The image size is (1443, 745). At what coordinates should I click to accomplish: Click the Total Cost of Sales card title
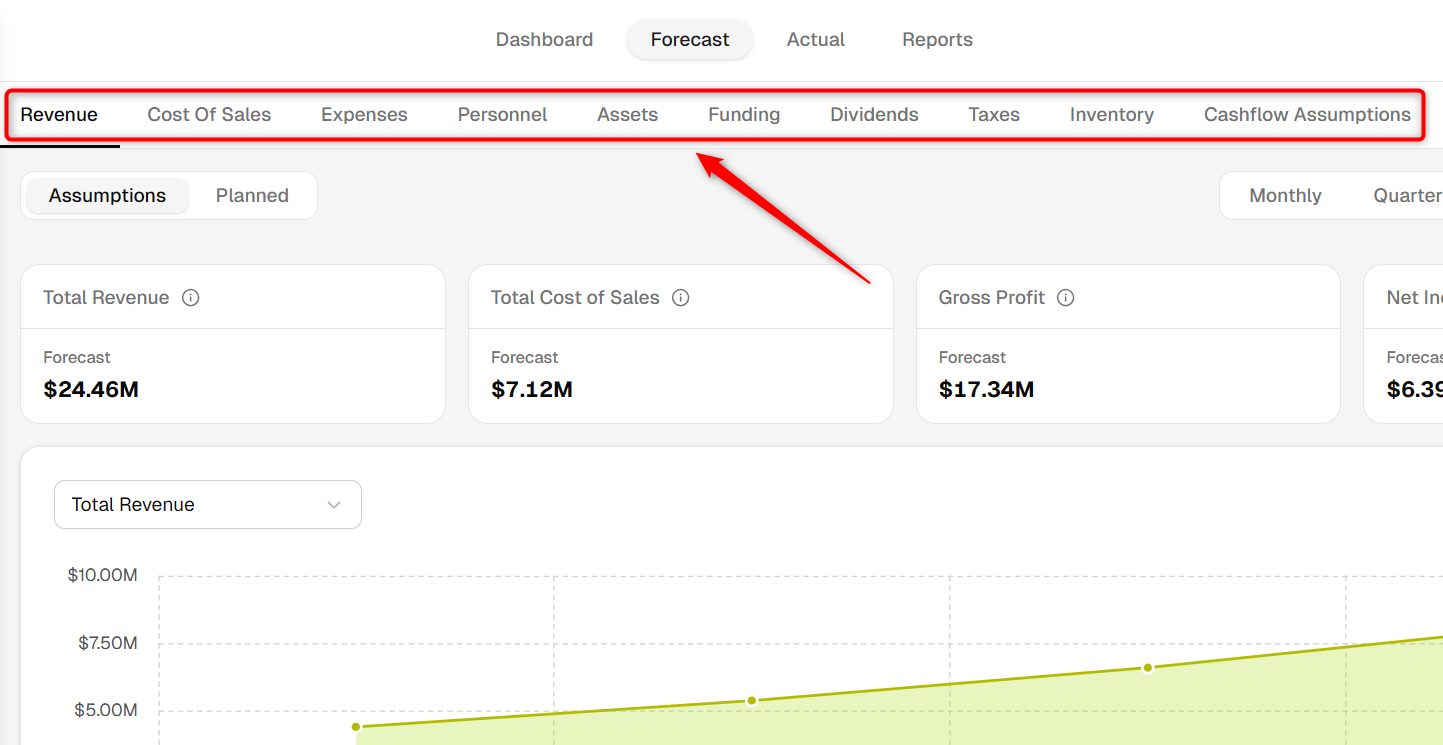[x=575, y=298]
